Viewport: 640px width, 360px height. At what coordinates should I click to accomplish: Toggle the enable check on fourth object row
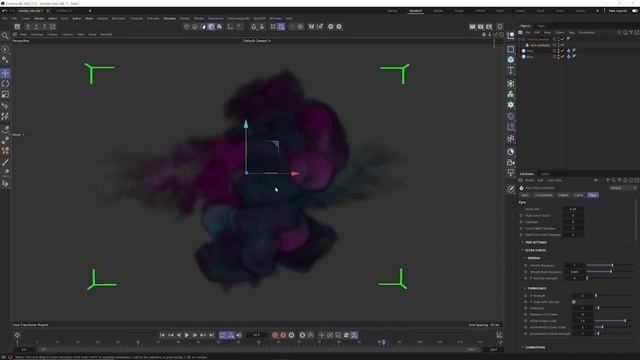point(562,56)
